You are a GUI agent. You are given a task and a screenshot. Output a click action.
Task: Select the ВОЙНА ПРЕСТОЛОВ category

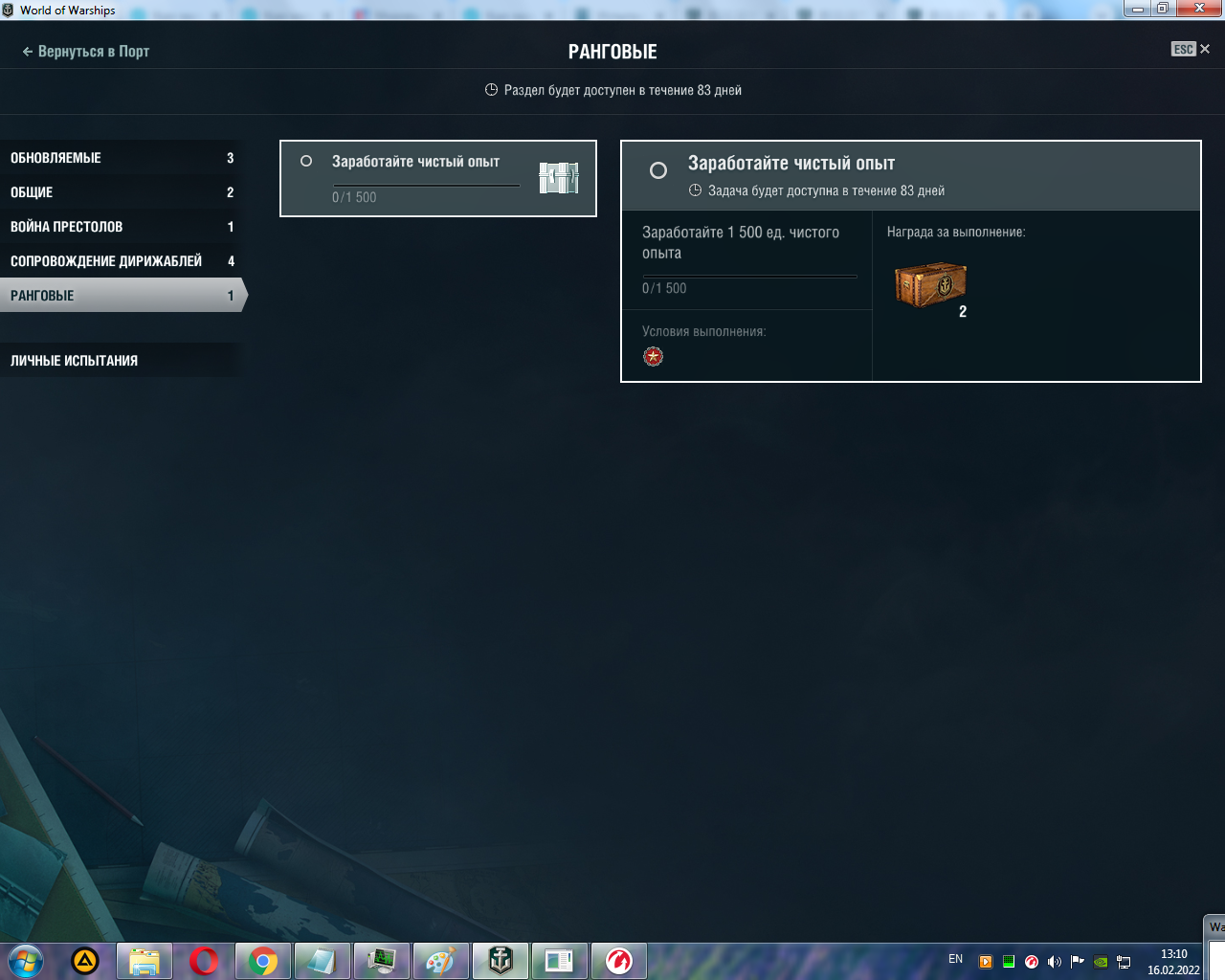coord(122,227)
